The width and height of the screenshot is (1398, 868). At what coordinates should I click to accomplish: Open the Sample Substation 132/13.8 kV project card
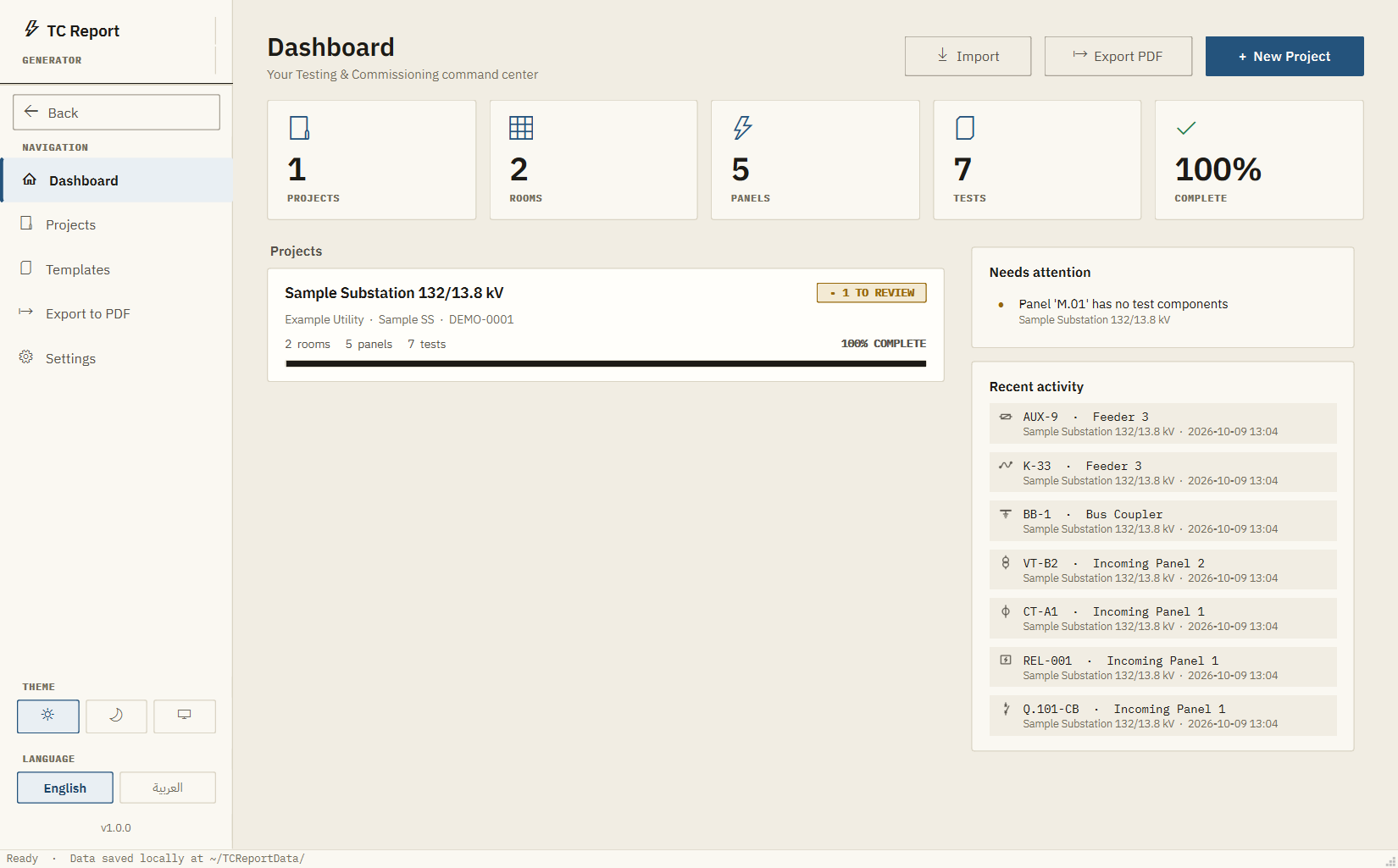pos(606,325)
